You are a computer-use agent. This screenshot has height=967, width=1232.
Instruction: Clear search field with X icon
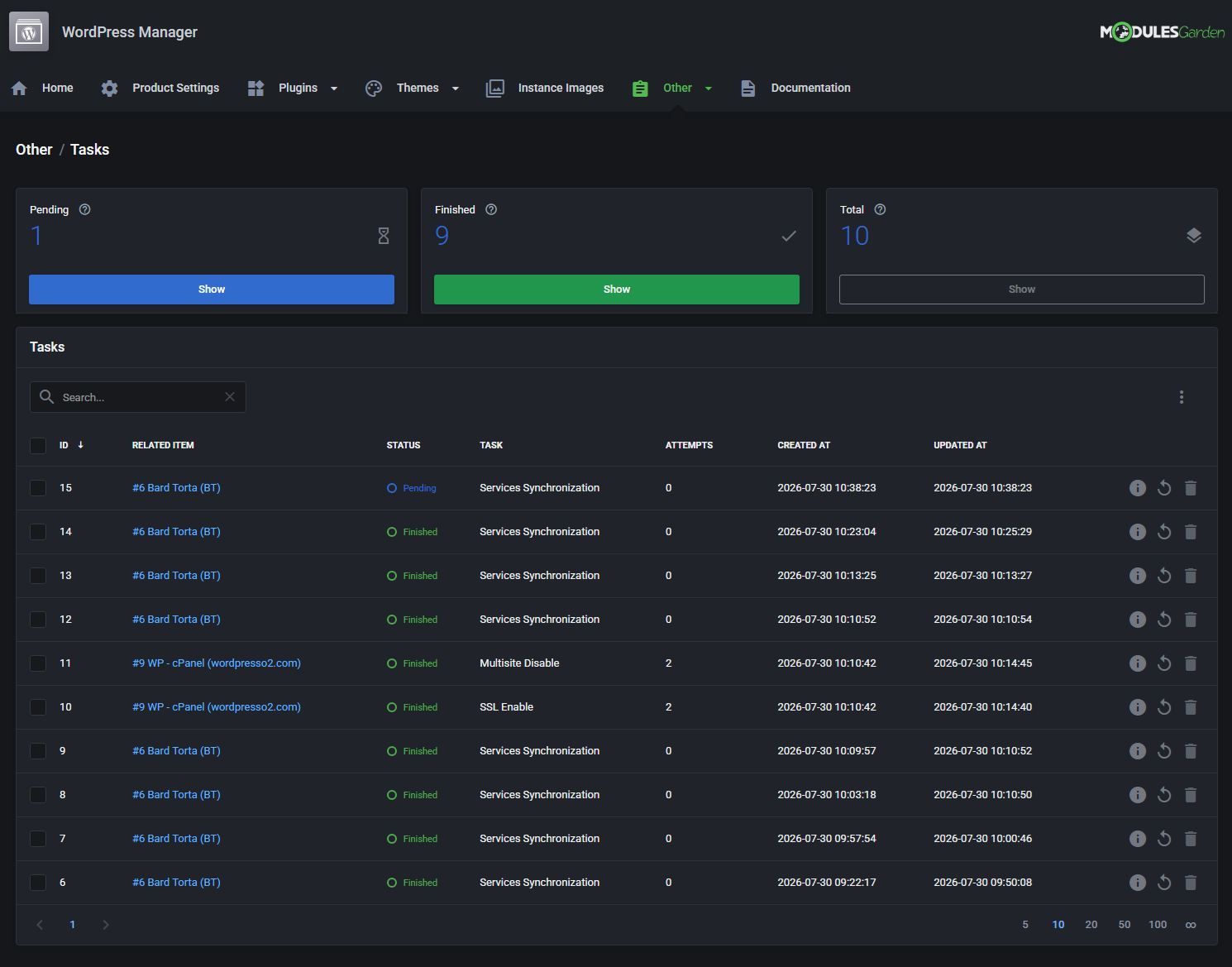pos(230,397)
